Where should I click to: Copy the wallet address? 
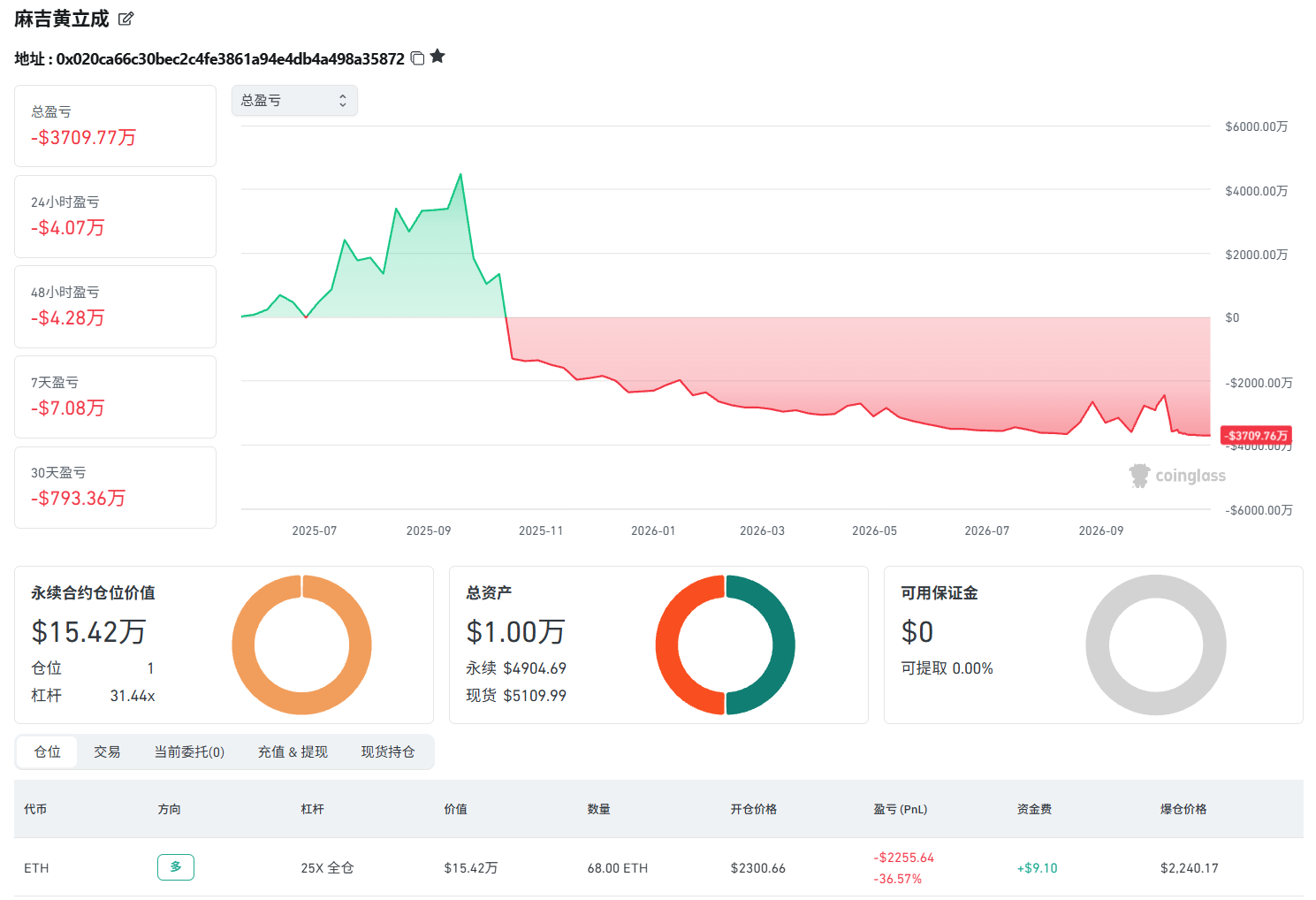(x=418, y=58)
